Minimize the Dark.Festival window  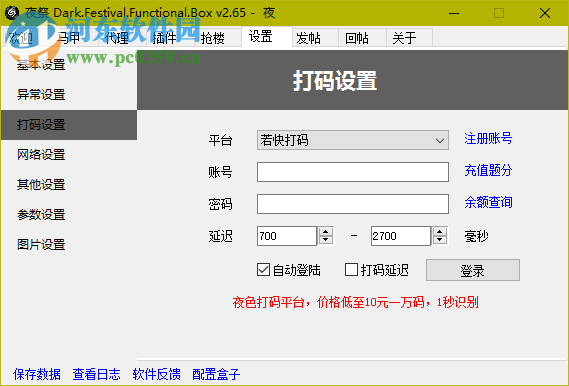pos(454,13)
